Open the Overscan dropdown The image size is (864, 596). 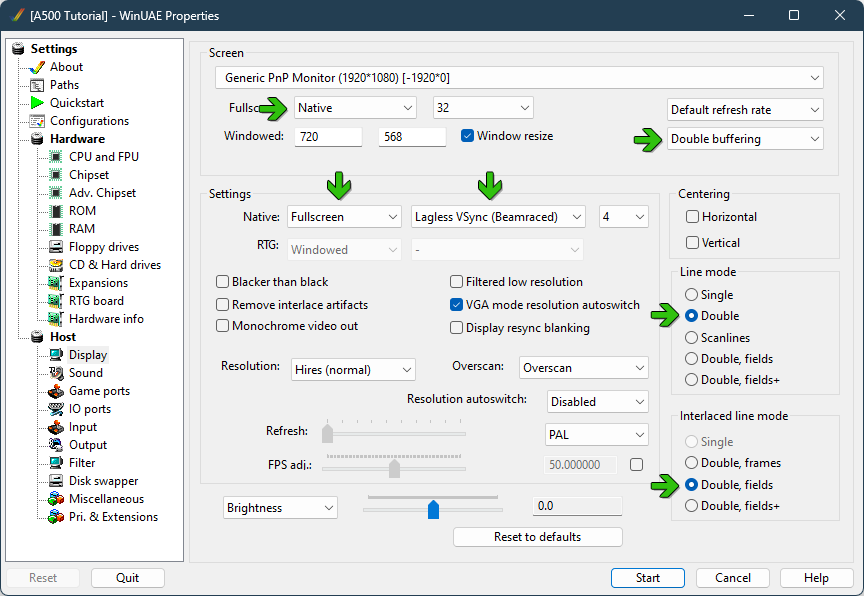click(x=584, y=368)
